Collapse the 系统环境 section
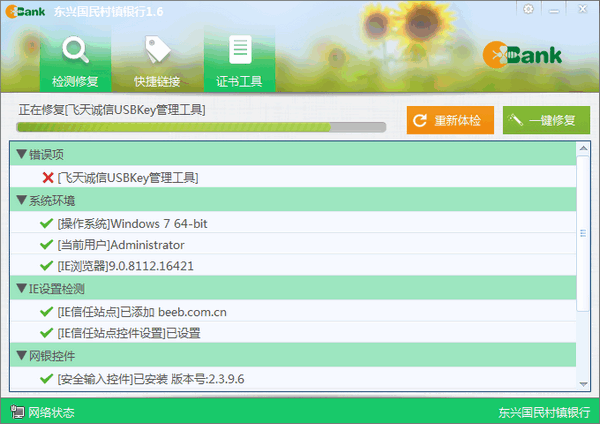 point(22,200)
